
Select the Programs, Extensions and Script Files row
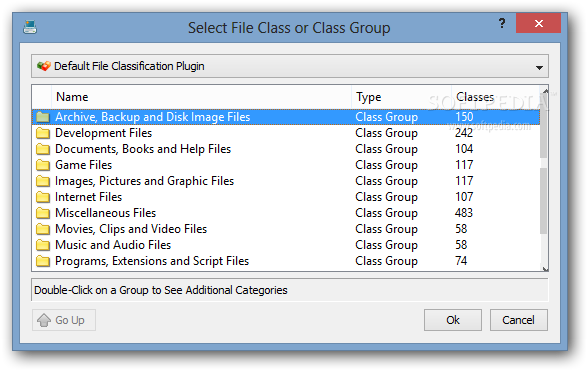pos(286,261)
